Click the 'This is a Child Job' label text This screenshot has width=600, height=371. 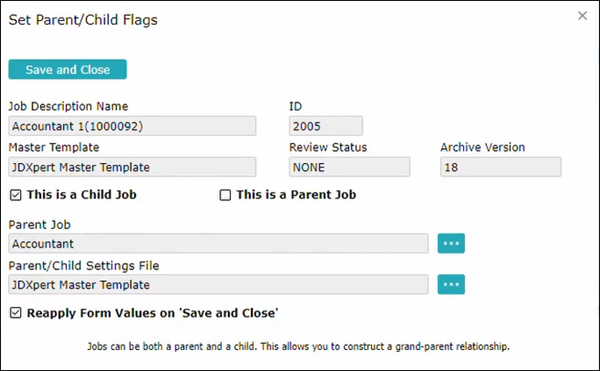click(x=82, y=195)
